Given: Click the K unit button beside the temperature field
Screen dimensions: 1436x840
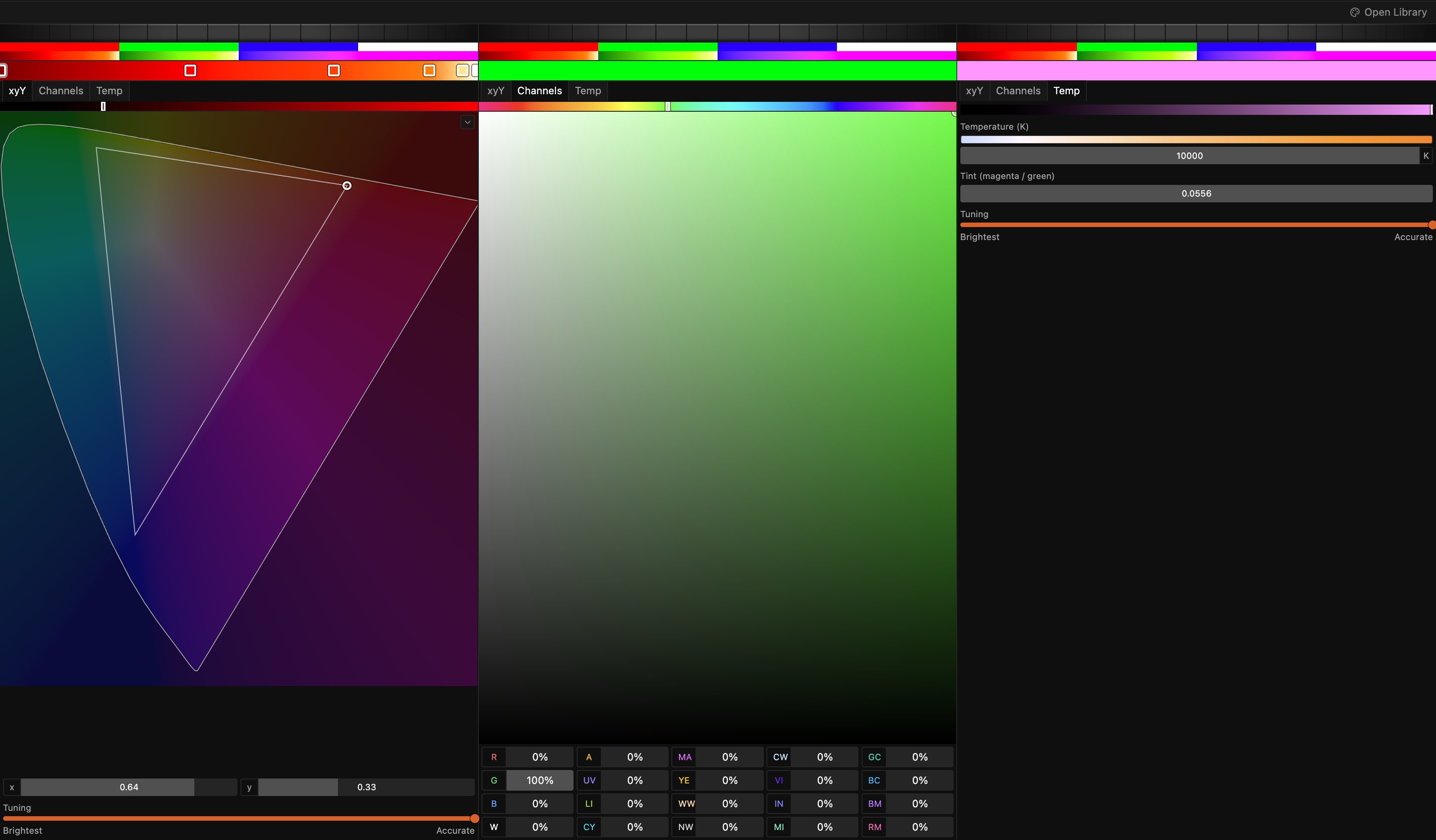Looking at the screenshot, I should coord(1426,156).
